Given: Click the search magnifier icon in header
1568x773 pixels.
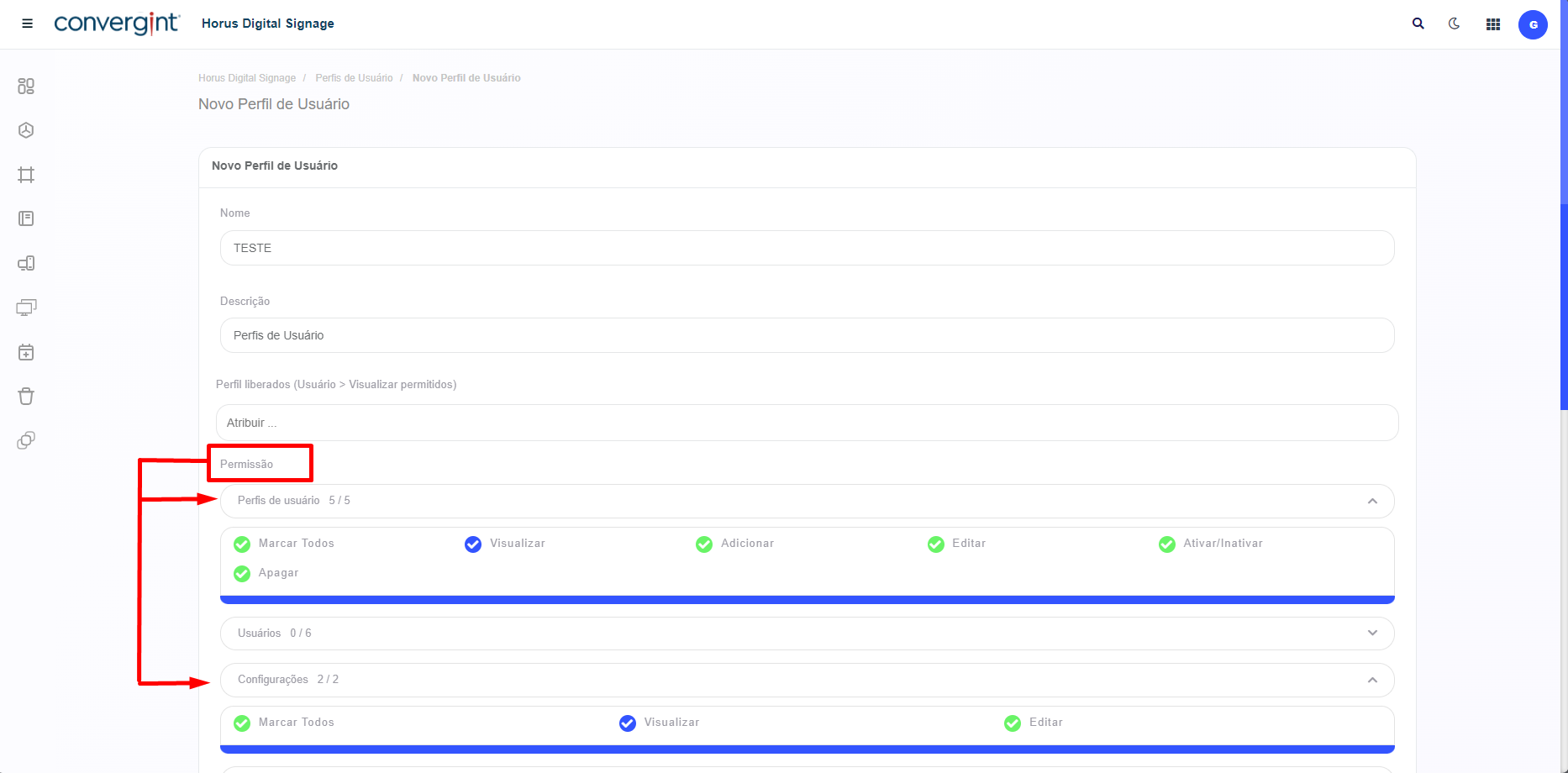Looking at the screenshot, I should [x=1418, y=24].
